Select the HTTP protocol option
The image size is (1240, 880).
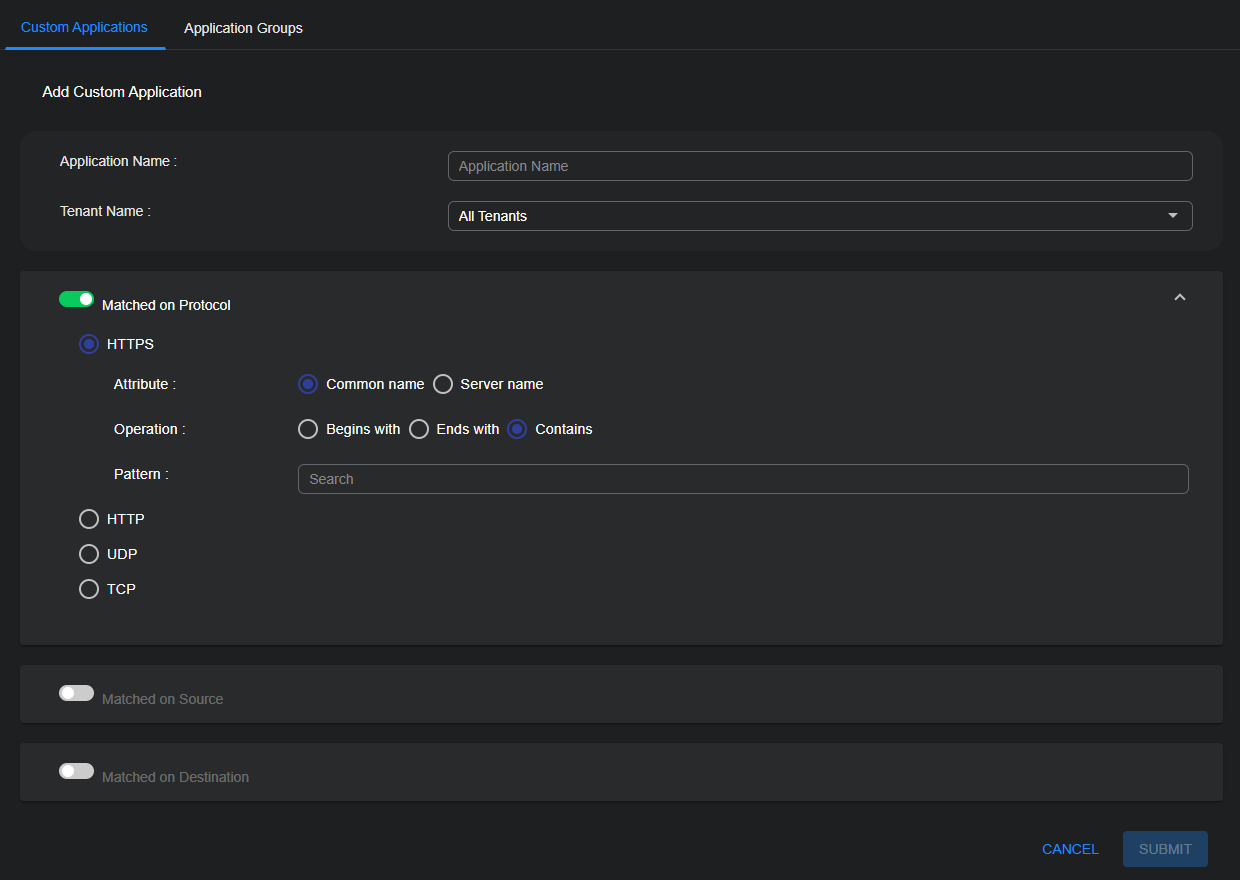tap(89, 519)
